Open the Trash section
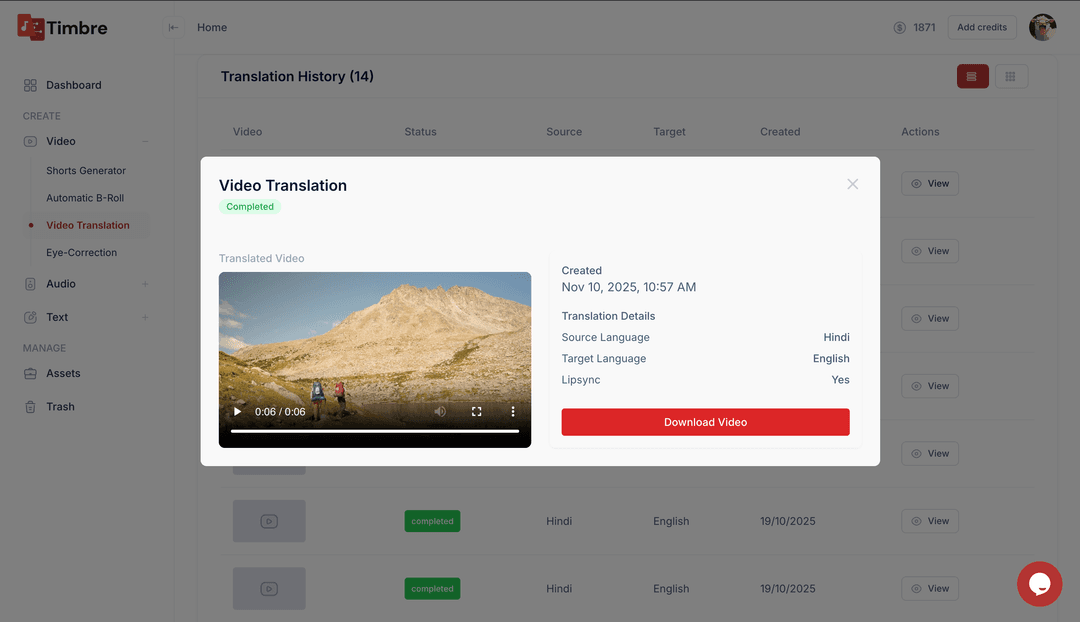Viewport: 1080px width, 622px height. (x=60, y=407)
